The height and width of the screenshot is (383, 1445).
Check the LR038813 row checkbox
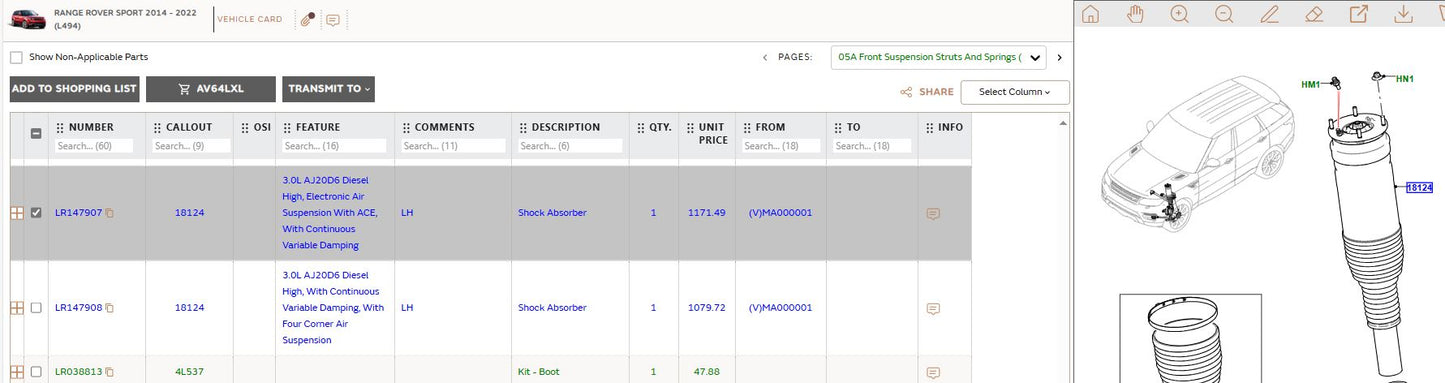pyautogui.click(x=36, y=372)
